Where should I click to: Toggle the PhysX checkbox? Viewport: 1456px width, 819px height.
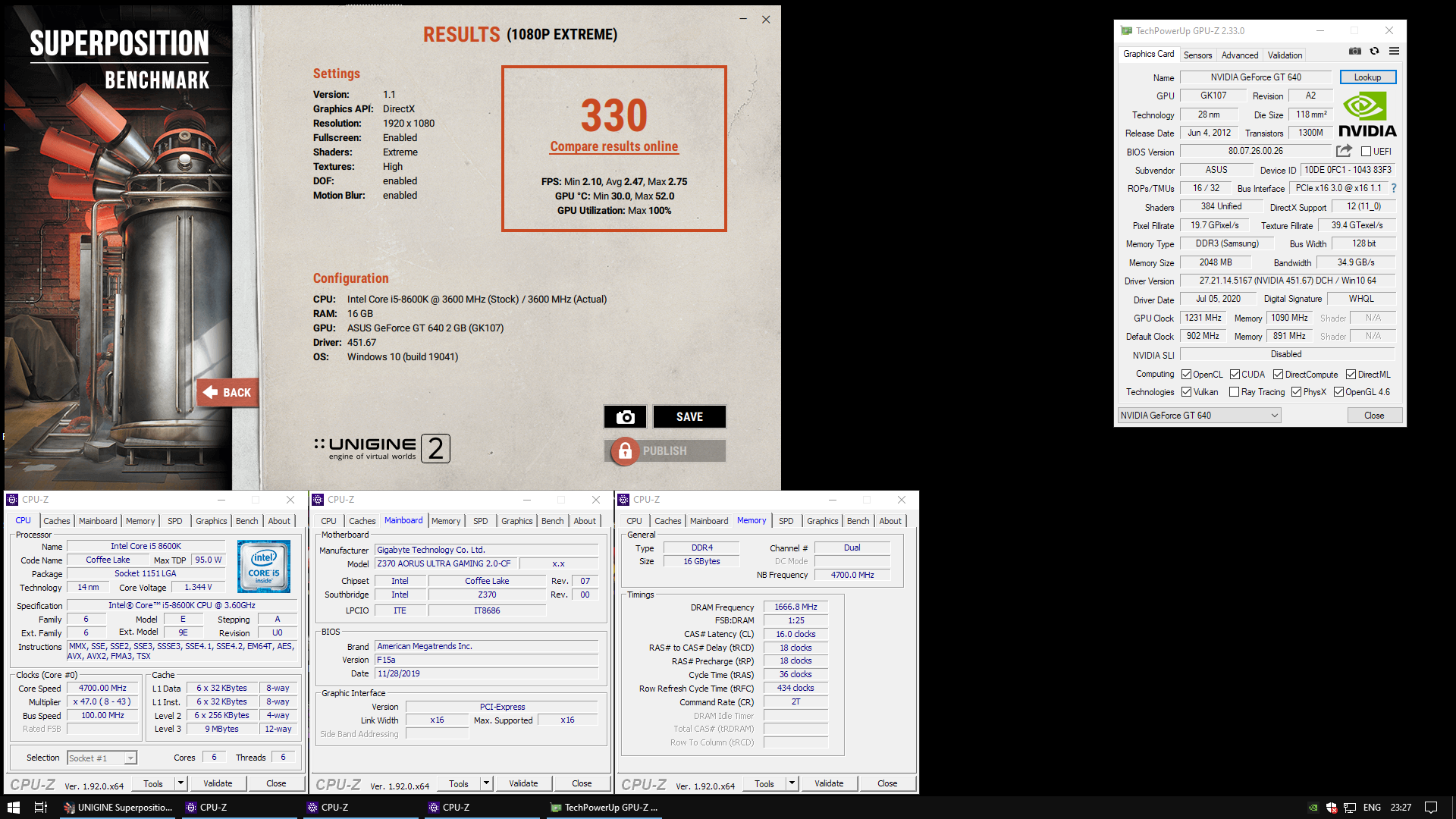[1296, 392]
